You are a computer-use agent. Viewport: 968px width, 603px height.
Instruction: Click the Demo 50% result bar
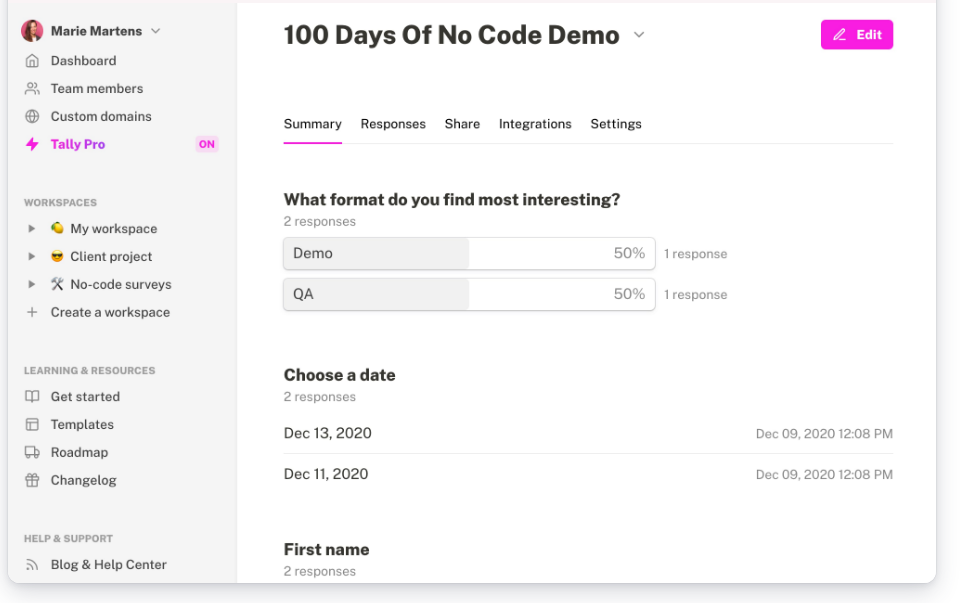469,254
